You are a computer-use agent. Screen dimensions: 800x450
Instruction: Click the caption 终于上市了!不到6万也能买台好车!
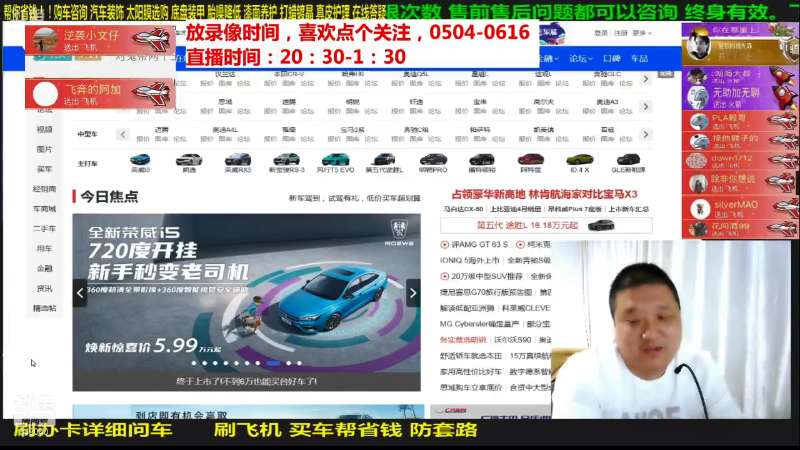[x=246, y=382]
